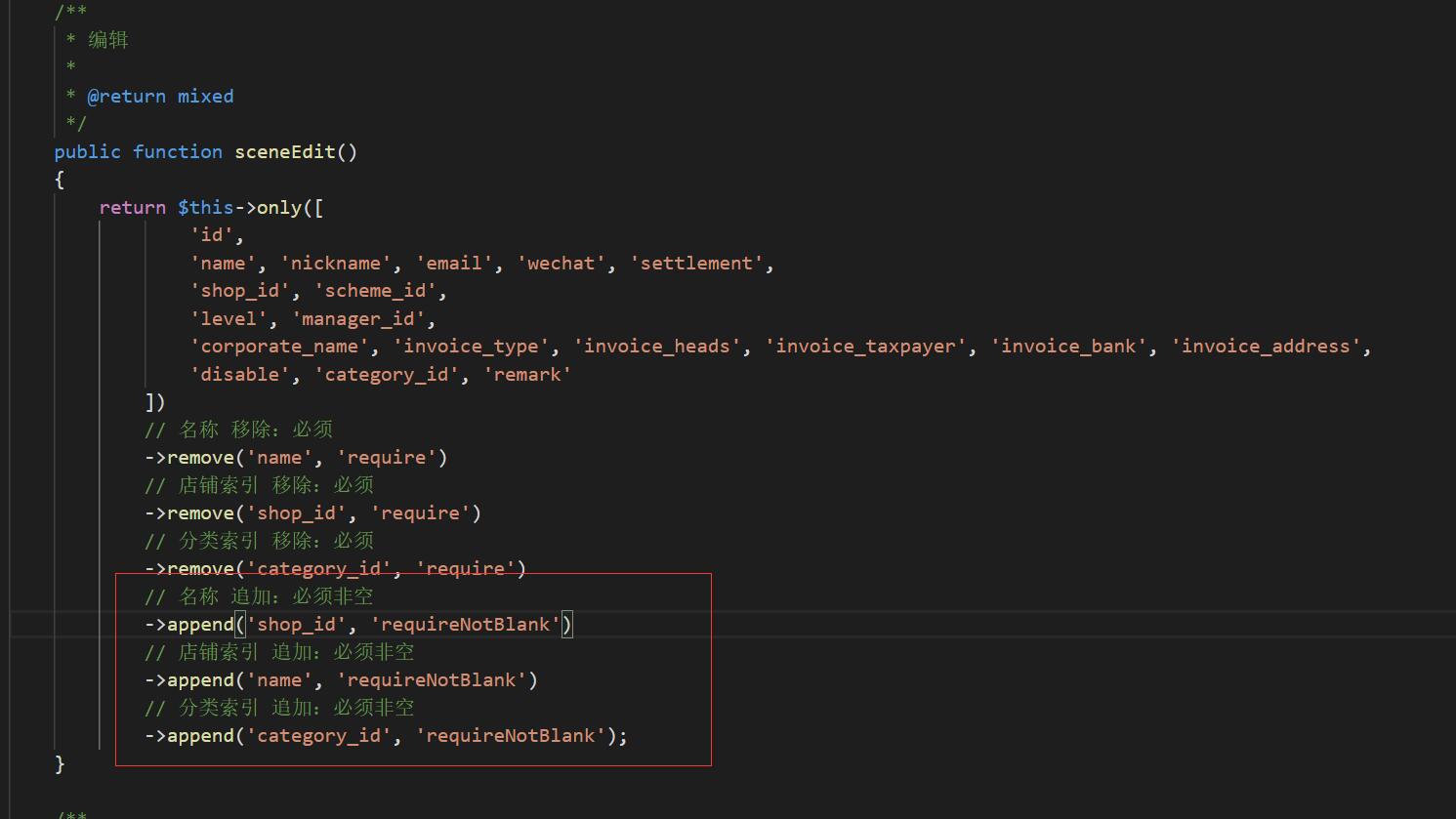Click the 'return' keyword before $this
This screenshot has height=819, width=1456.
pos(133,208)
